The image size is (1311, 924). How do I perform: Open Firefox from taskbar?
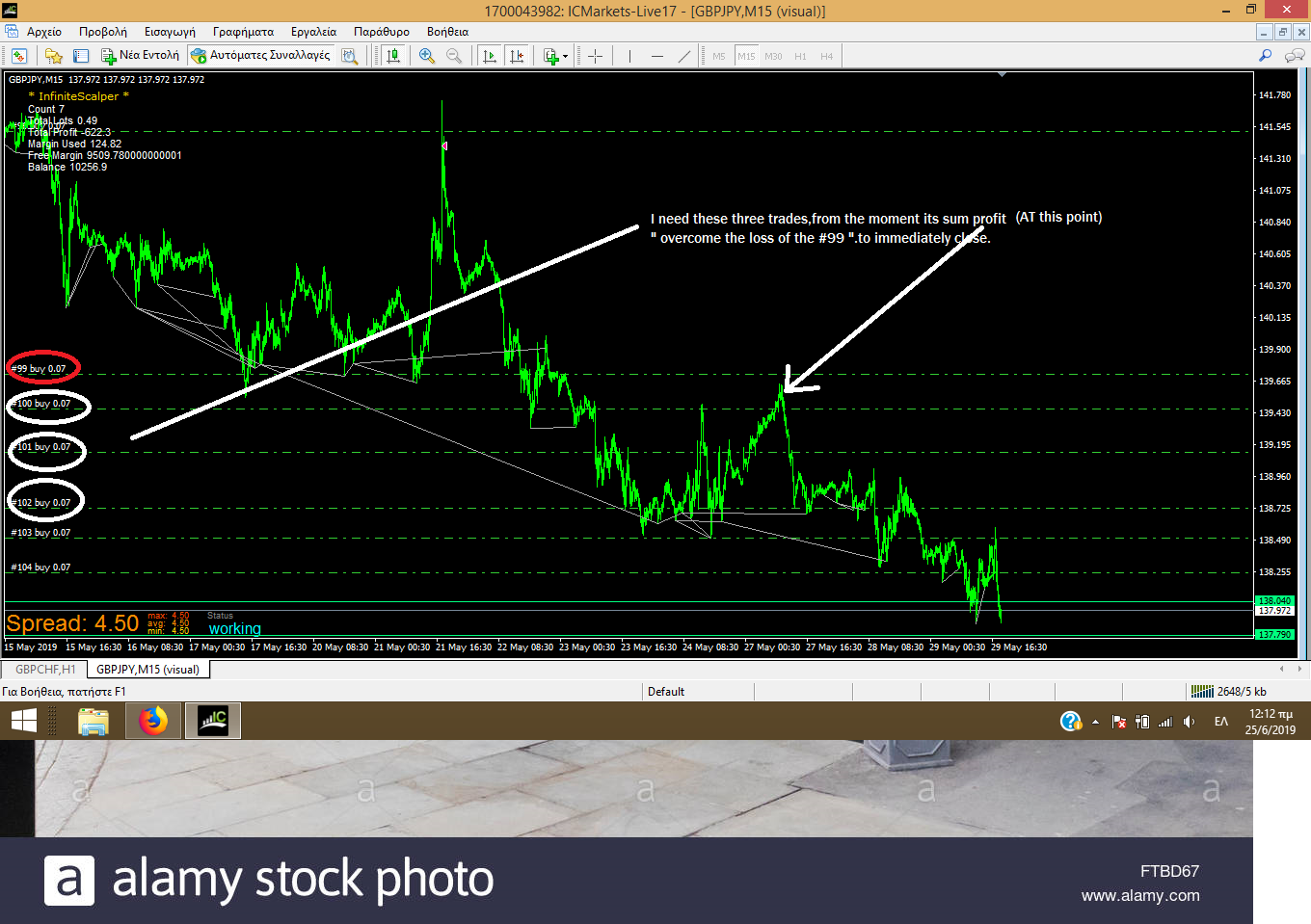[x=153, y=721]
